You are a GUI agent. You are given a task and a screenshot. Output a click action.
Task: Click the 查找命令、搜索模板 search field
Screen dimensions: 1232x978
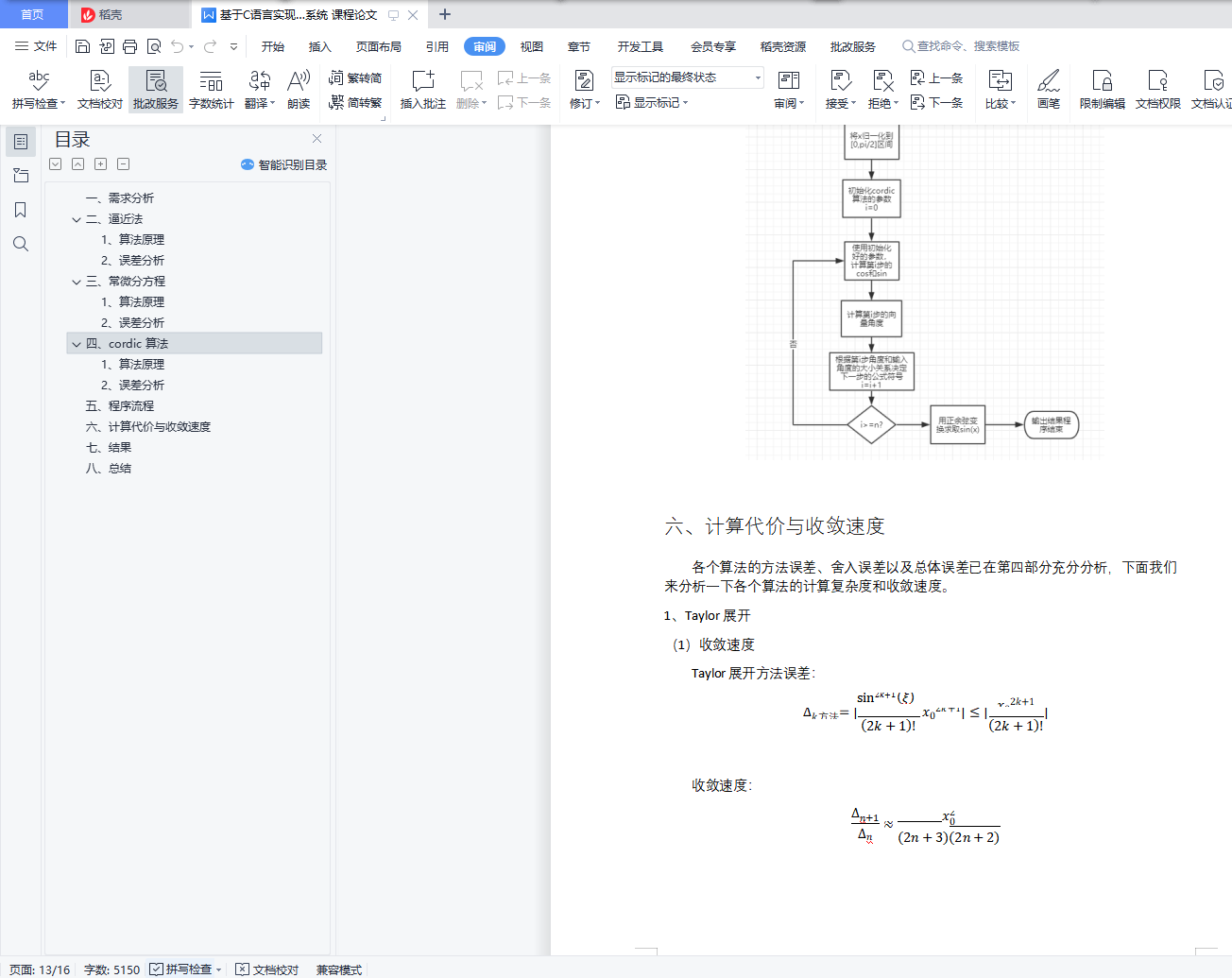962,46
